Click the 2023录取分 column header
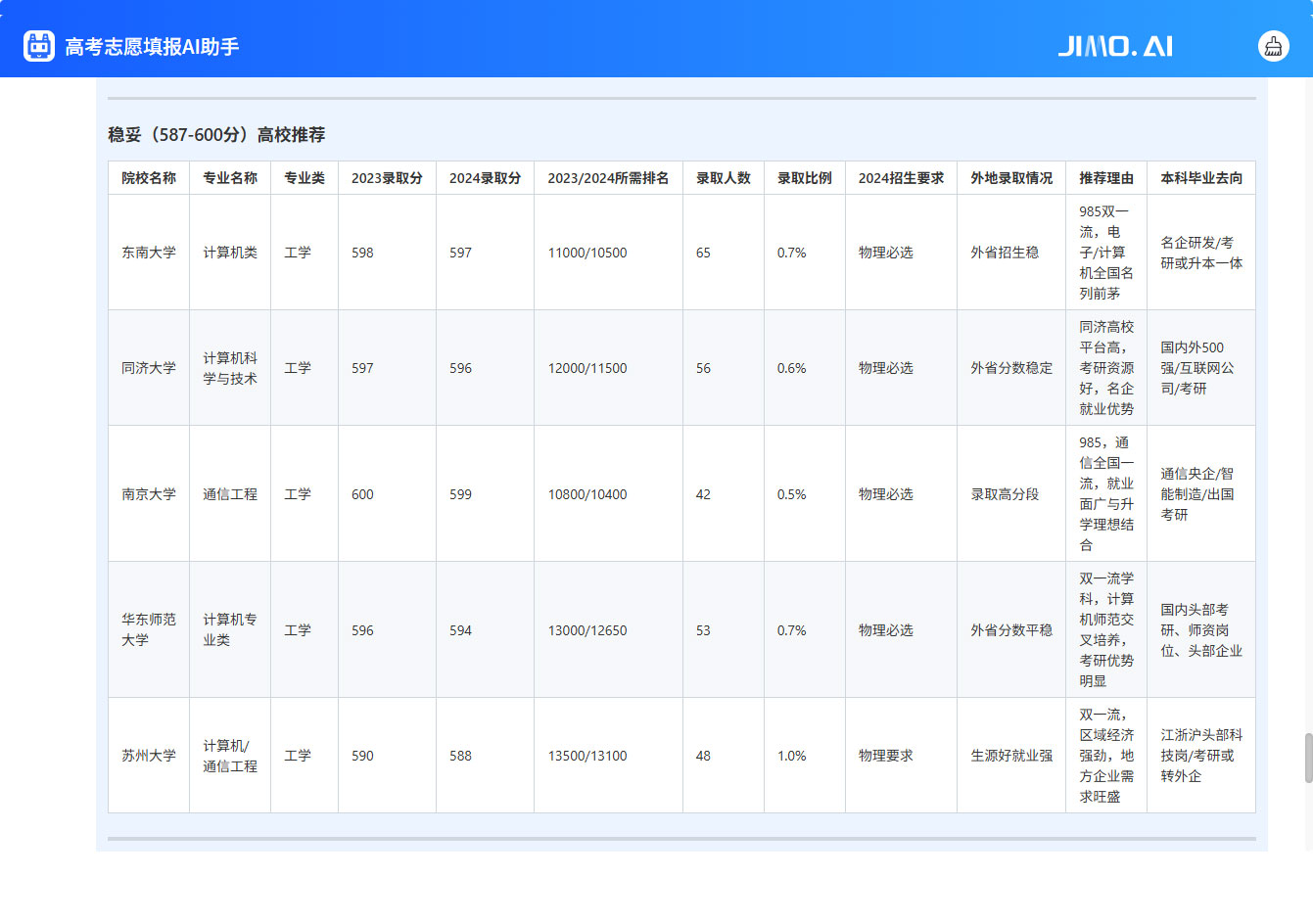This screenshot has height=924, width=1313. [387, 178]
